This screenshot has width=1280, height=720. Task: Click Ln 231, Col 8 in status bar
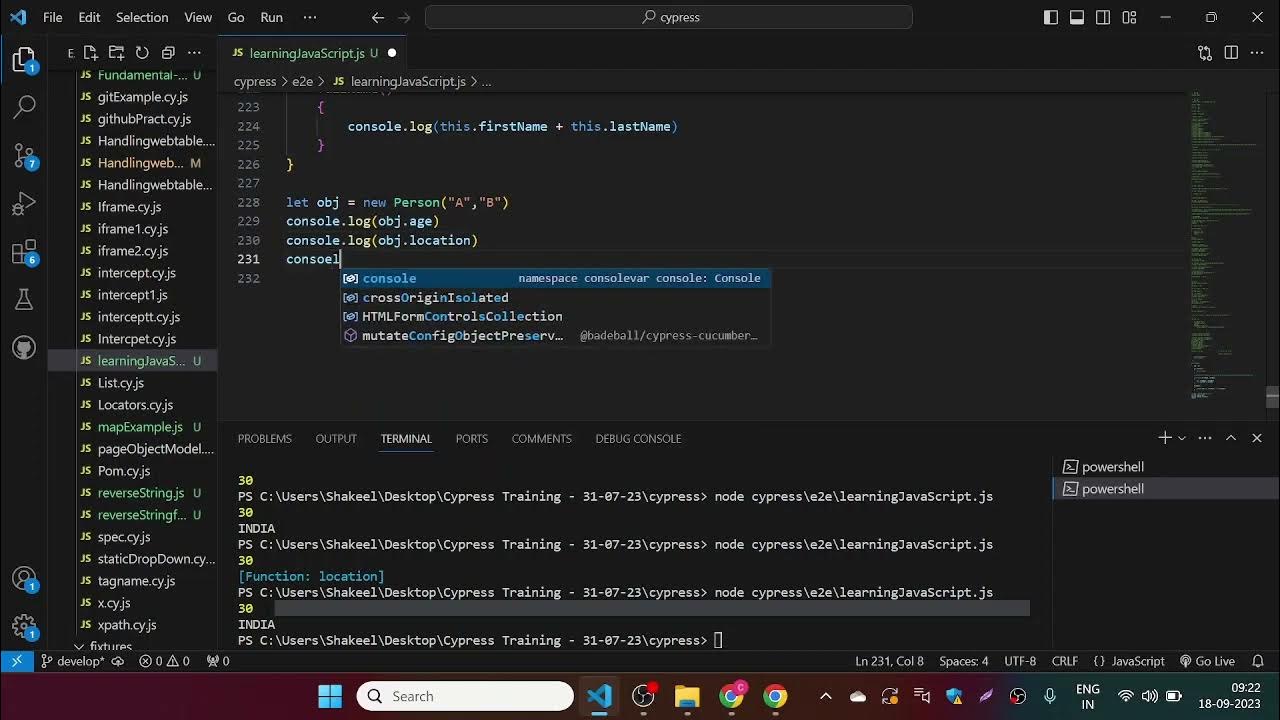point(890,661)
